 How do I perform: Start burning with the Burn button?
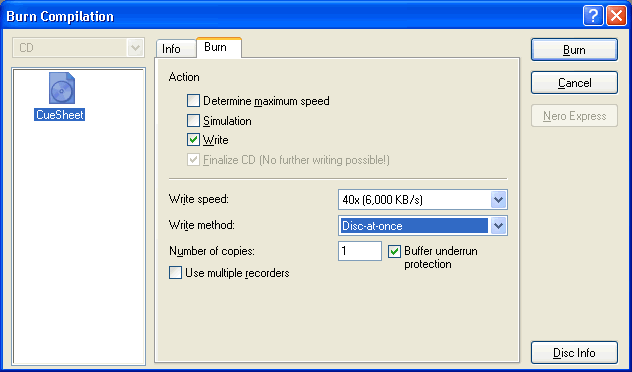(x=574, y=50)
